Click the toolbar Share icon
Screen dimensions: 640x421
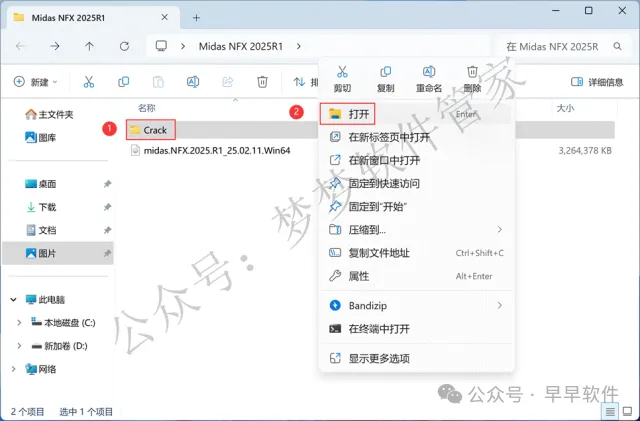pos(227,82)
